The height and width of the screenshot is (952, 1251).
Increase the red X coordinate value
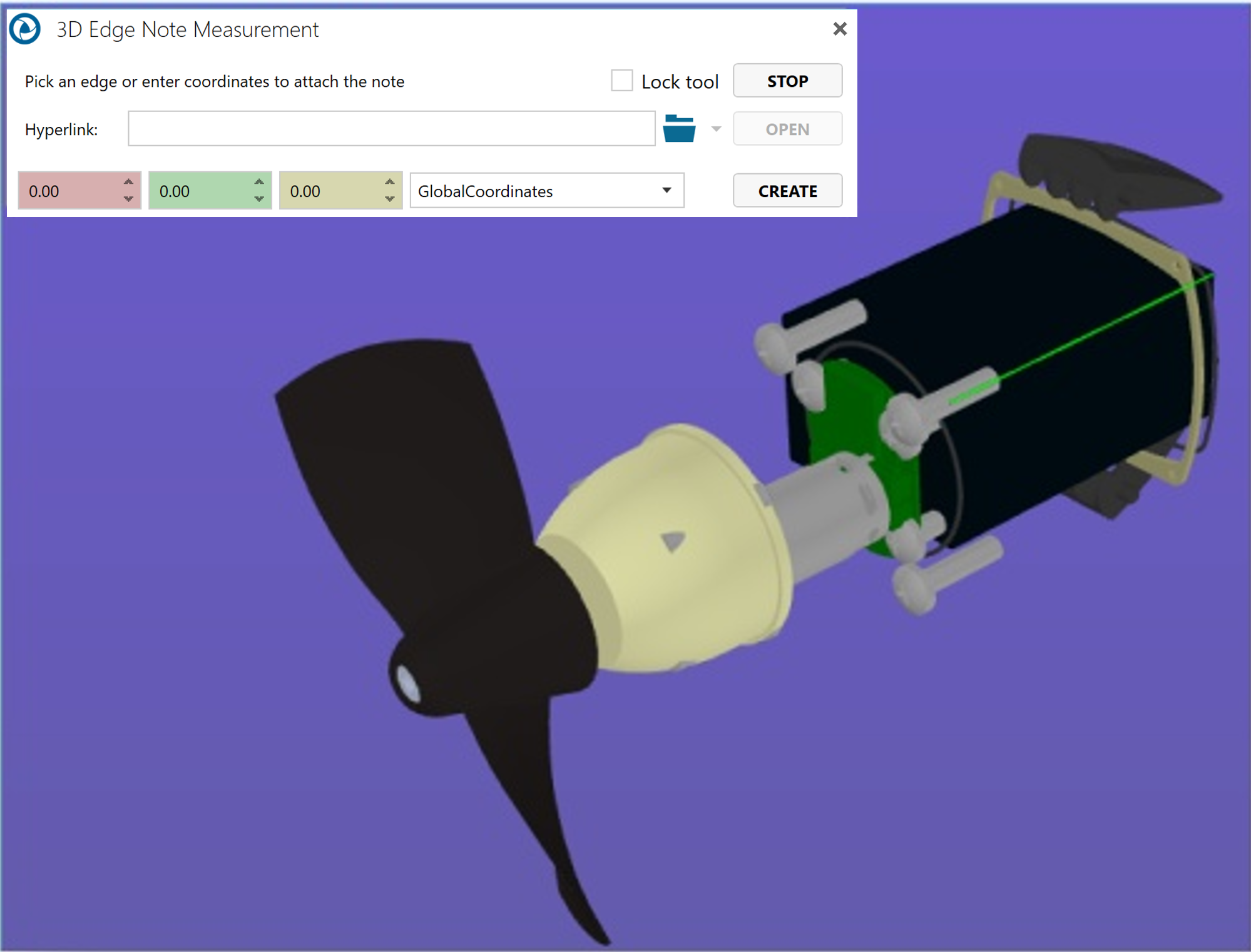128,182
